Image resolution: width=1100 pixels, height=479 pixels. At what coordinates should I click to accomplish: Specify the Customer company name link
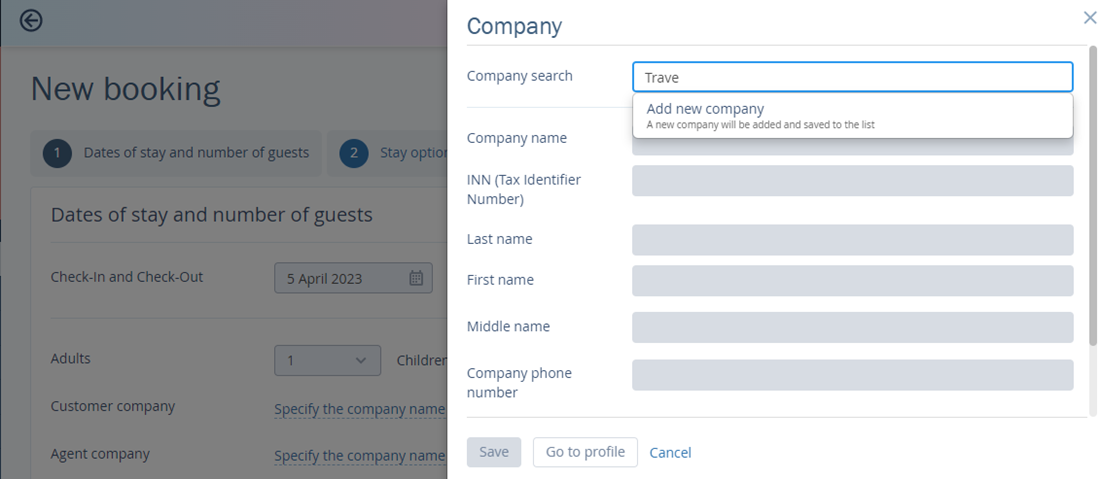click(359, 409)
